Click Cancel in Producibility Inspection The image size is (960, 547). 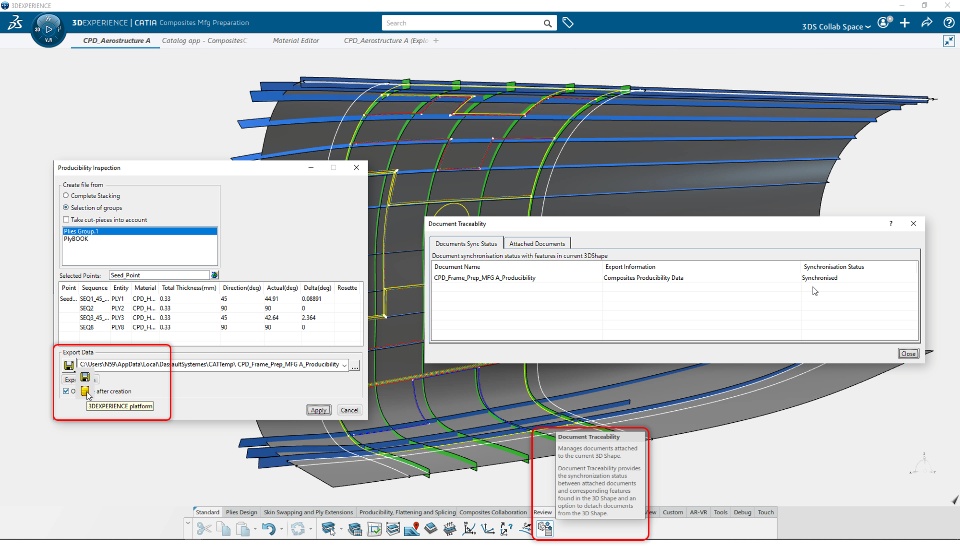click(x=349, y=410)
